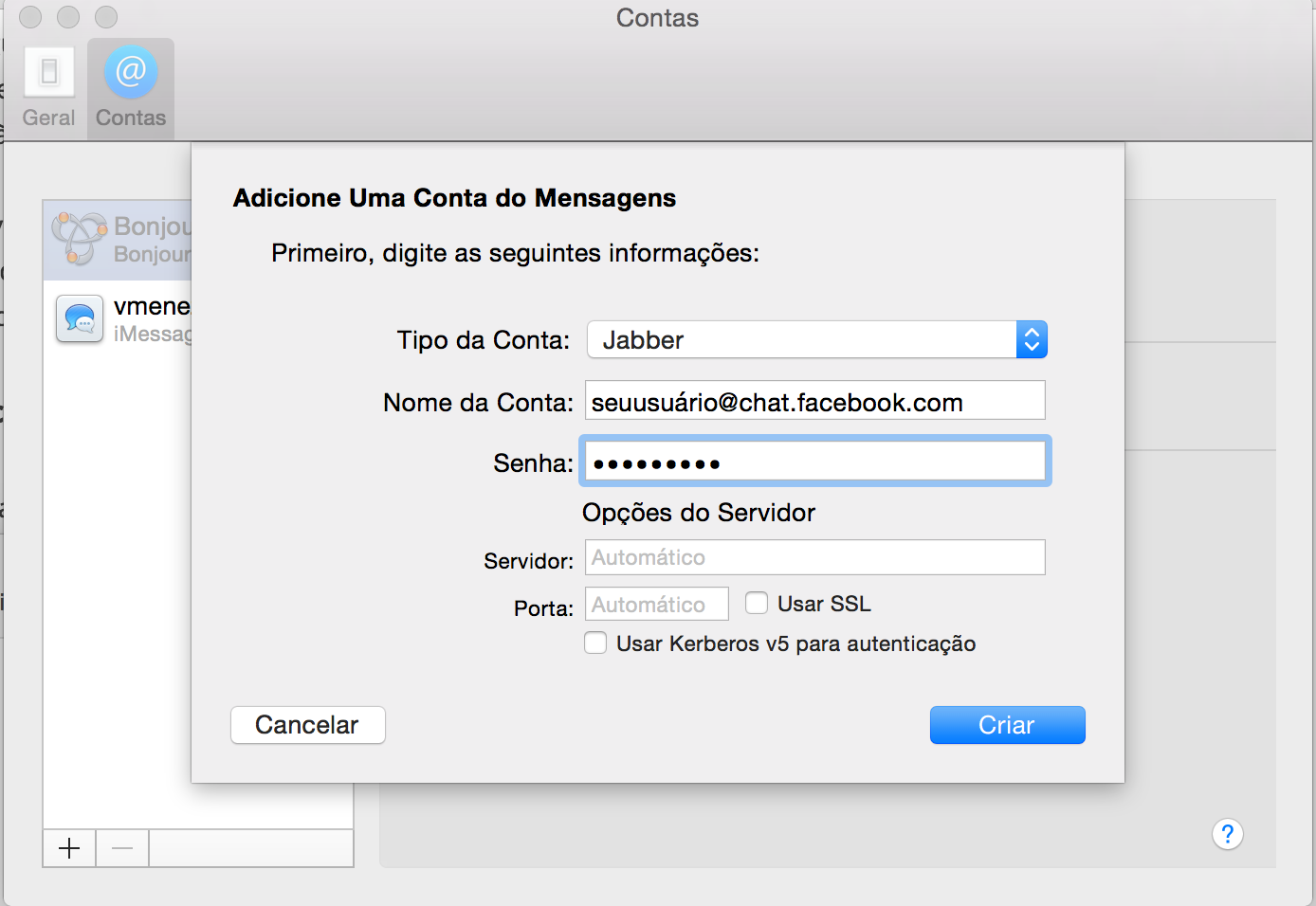The width and height of the screenshot is (1316, 906).
Task: Open help with the question mark button
Action: (x=1227, y=834)
